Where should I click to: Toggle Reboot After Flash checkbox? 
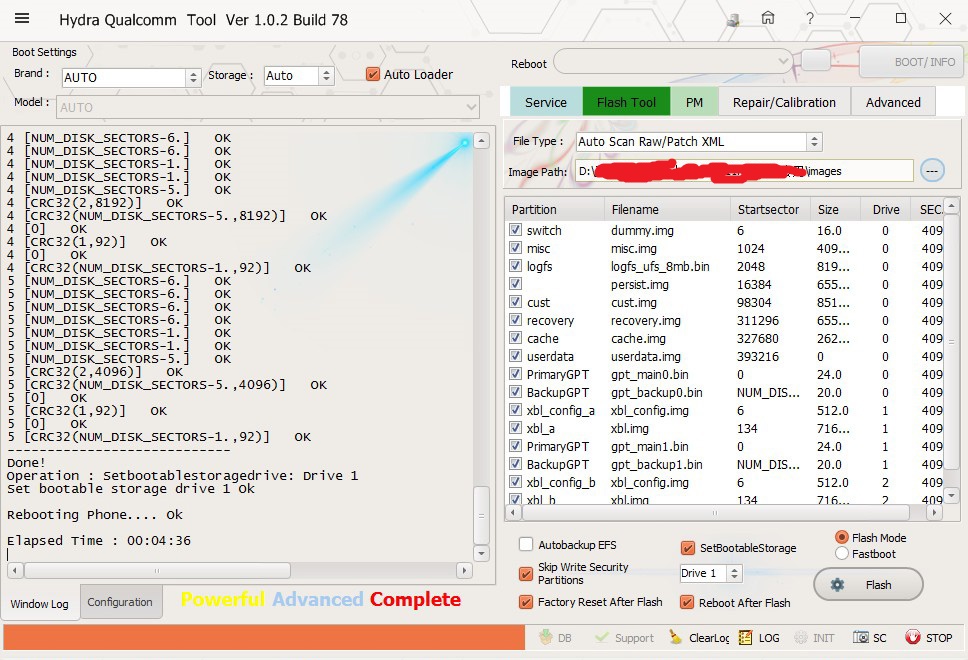tap(687, 602)
